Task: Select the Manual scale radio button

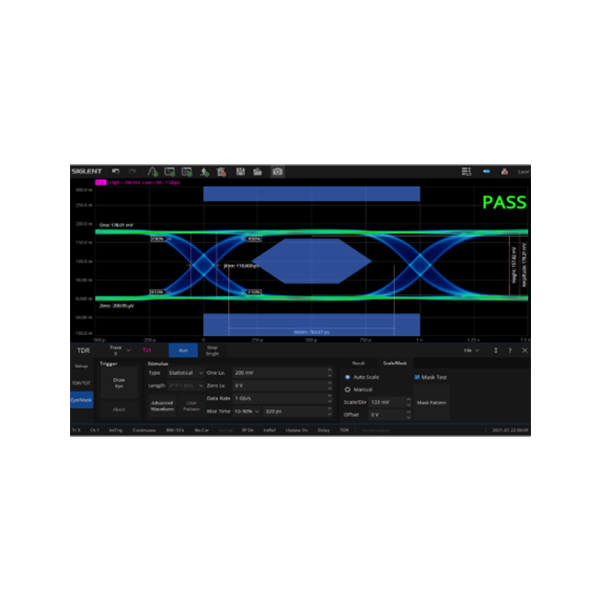Action: [x=347, y=389]
